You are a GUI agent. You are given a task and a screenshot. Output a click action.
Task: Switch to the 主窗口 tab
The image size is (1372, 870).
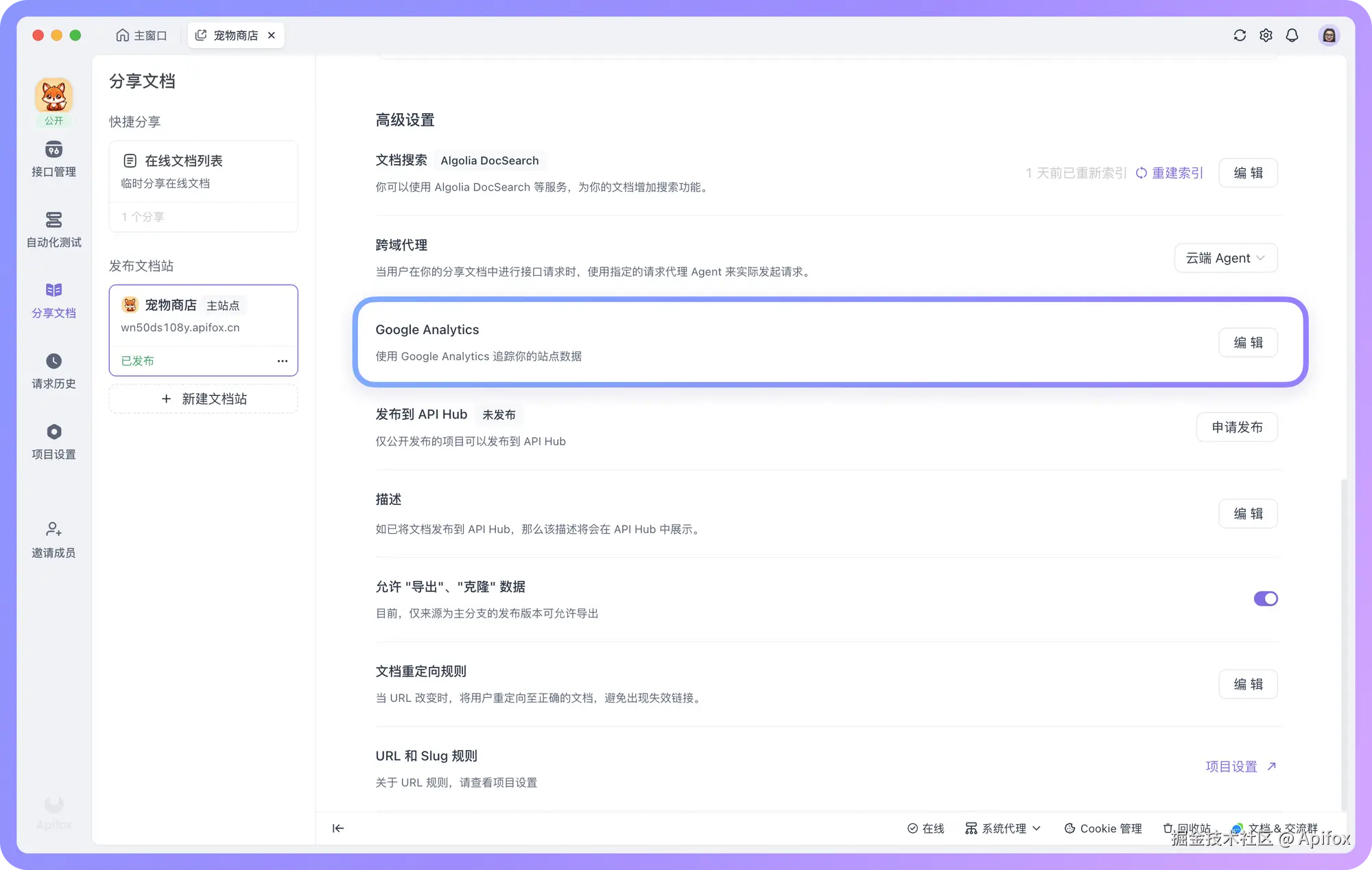[141, 35]
